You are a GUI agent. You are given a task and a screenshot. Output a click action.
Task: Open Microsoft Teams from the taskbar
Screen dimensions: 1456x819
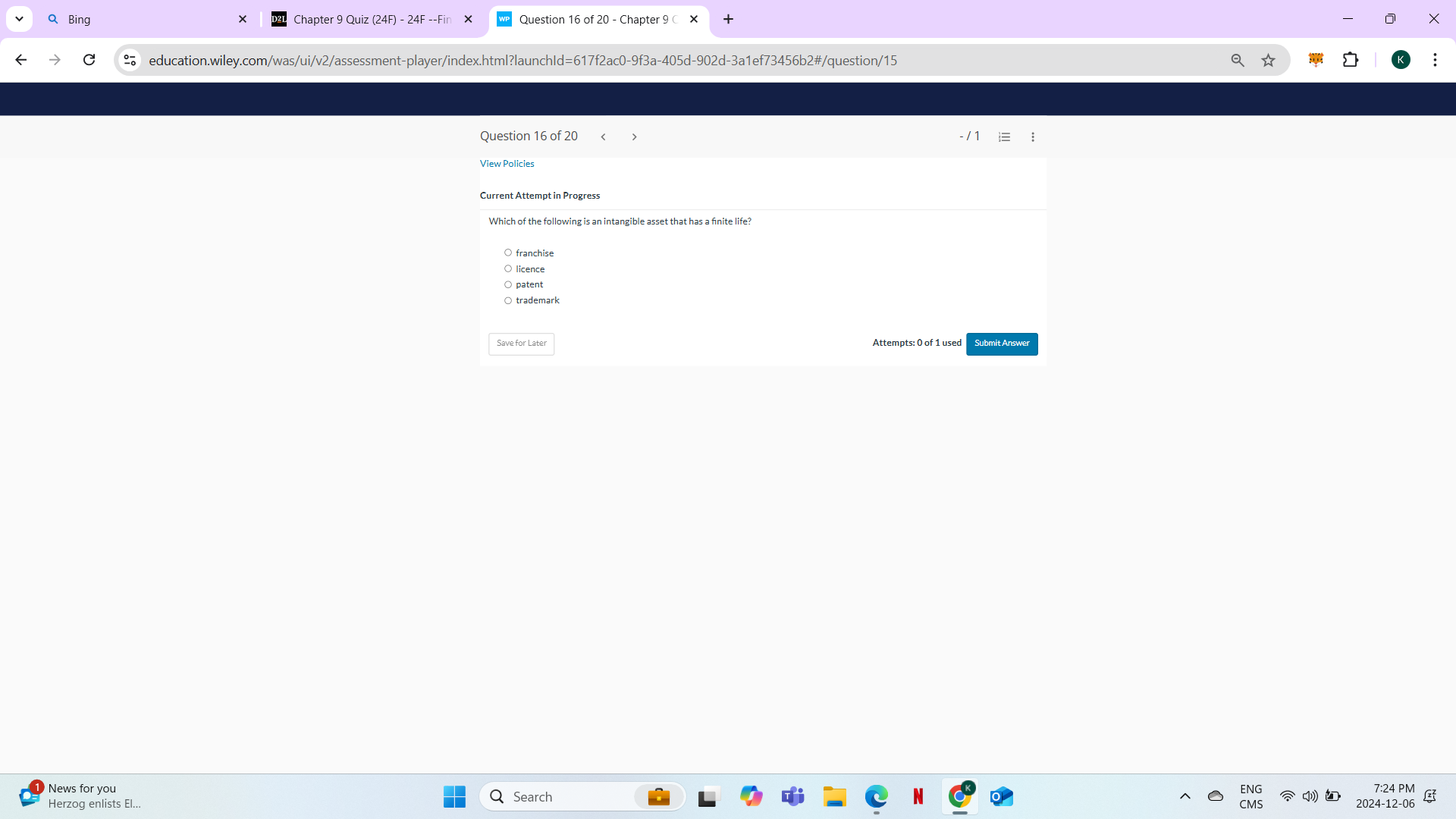(793, 796)
